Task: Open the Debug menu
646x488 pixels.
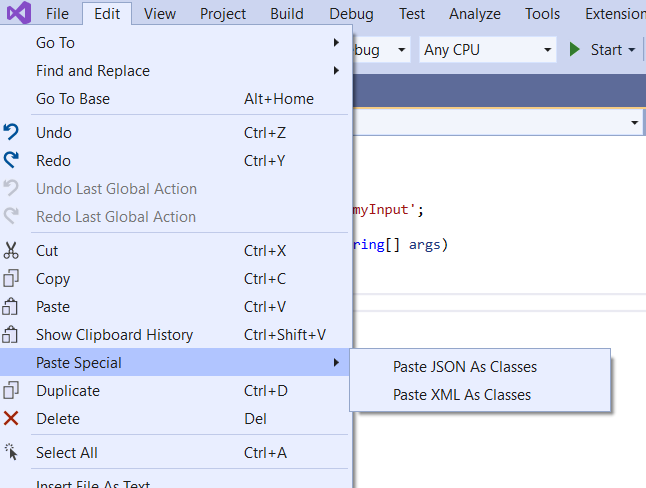Action: 351,14
